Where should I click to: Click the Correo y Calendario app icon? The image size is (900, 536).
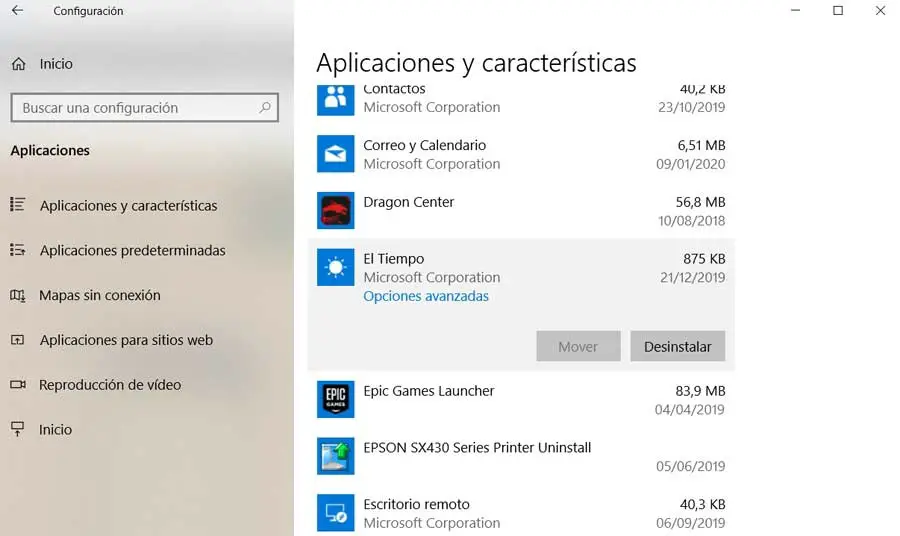pos(335,154)
